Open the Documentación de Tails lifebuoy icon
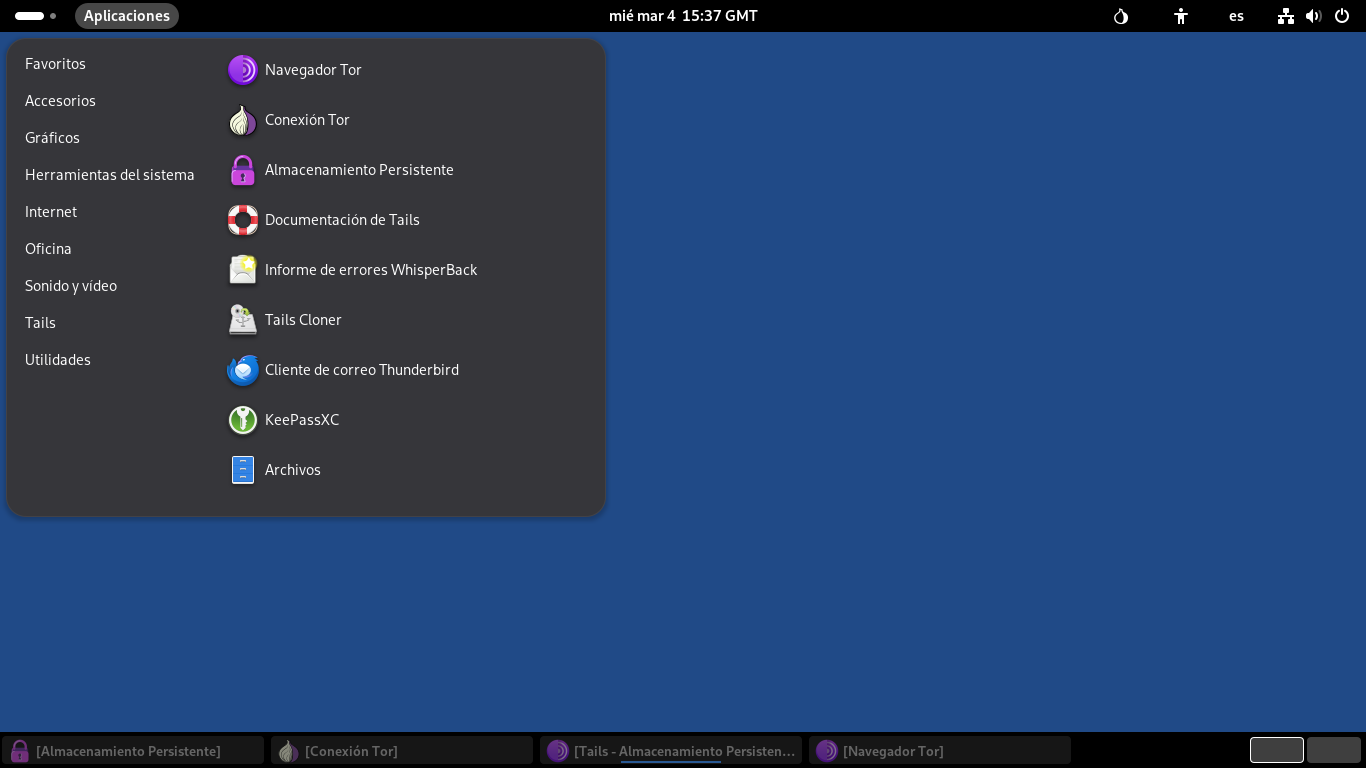This screenshot has width=1366, height=768. [243, 220]
